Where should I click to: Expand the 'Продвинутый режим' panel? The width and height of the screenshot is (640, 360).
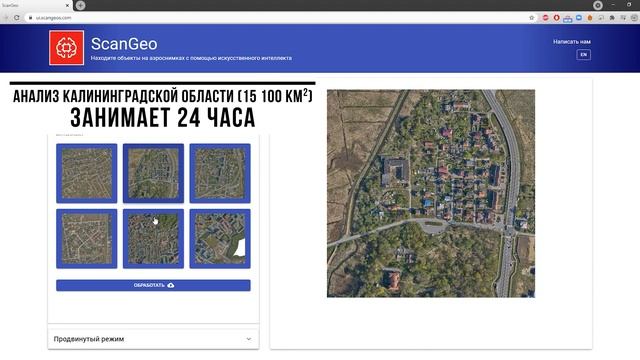point(153,339)
